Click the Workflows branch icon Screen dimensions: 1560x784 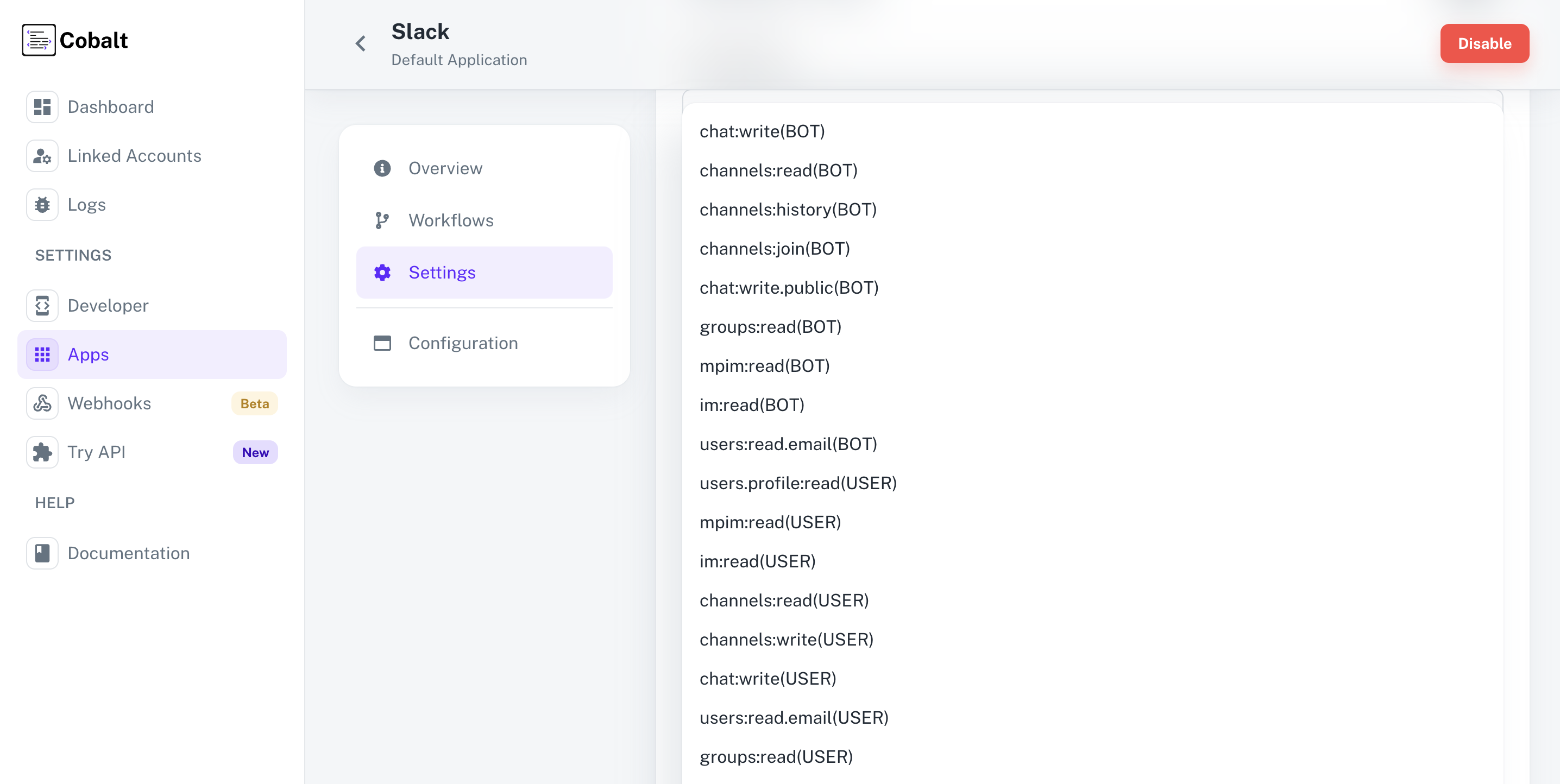(382, 220)
